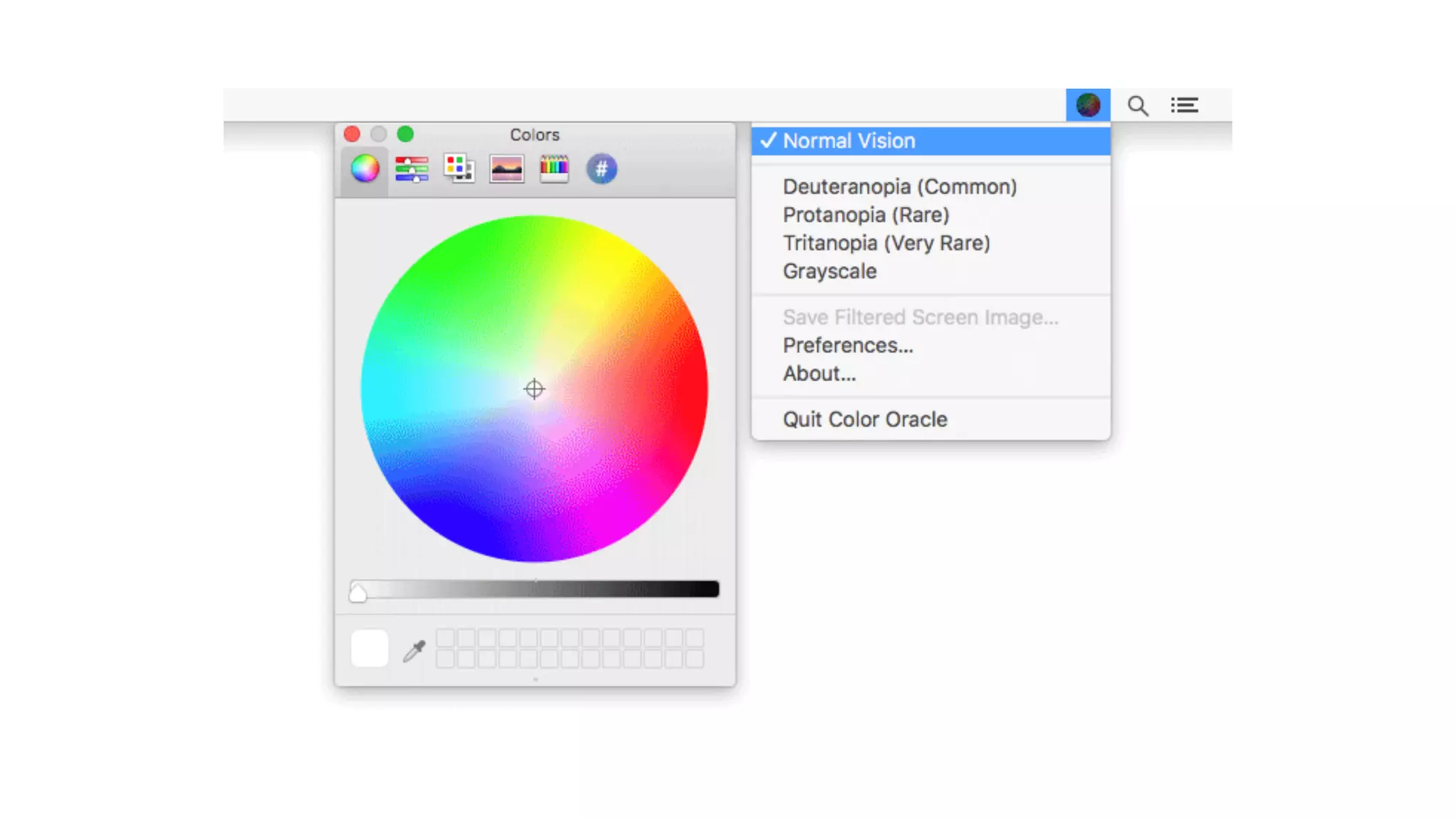
Task: Select checked Normal Vision option
Action: tap(849, 141)
